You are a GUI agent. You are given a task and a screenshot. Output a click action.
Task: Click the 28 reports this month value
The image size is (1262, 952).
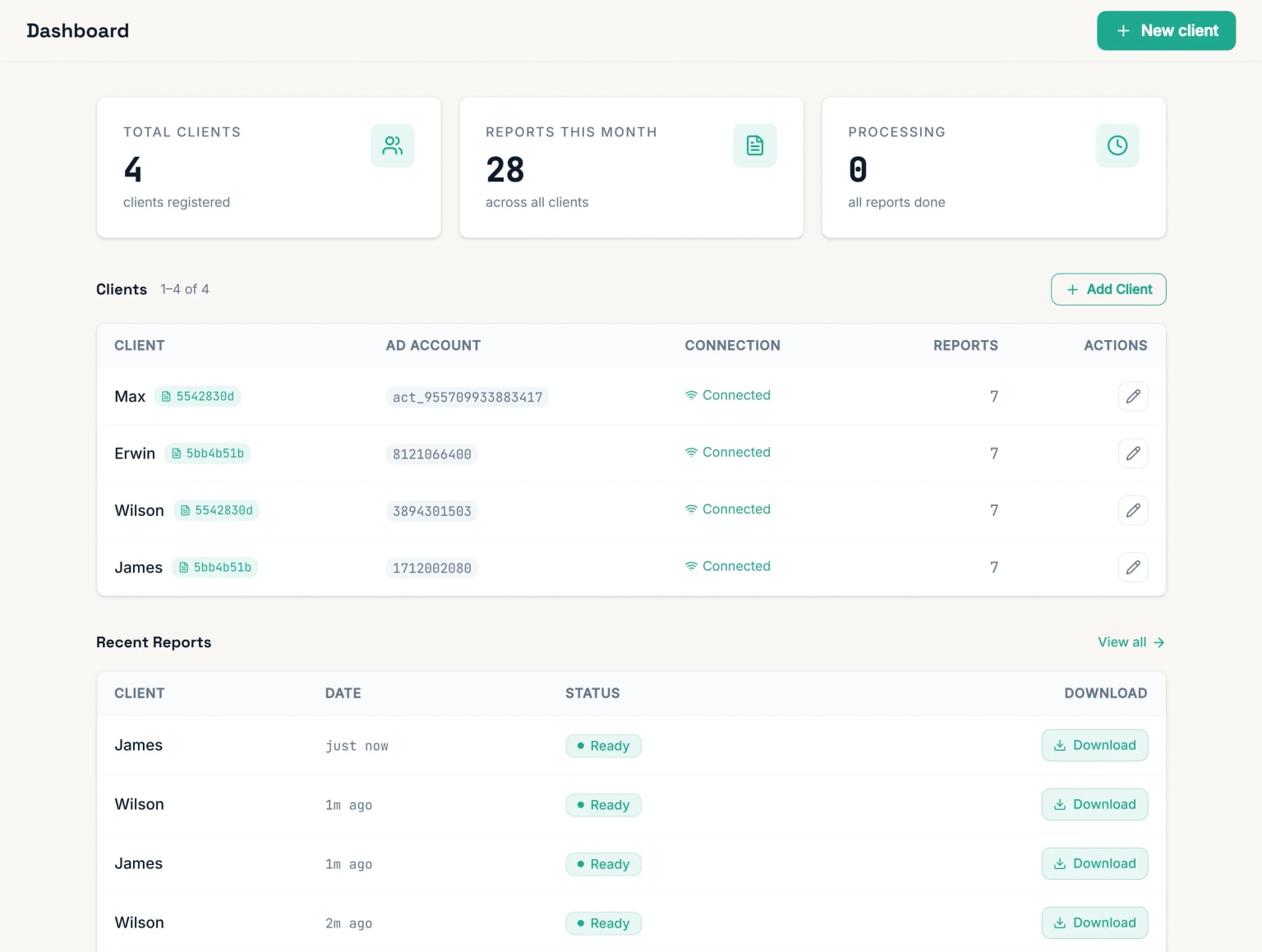point(505,170)
